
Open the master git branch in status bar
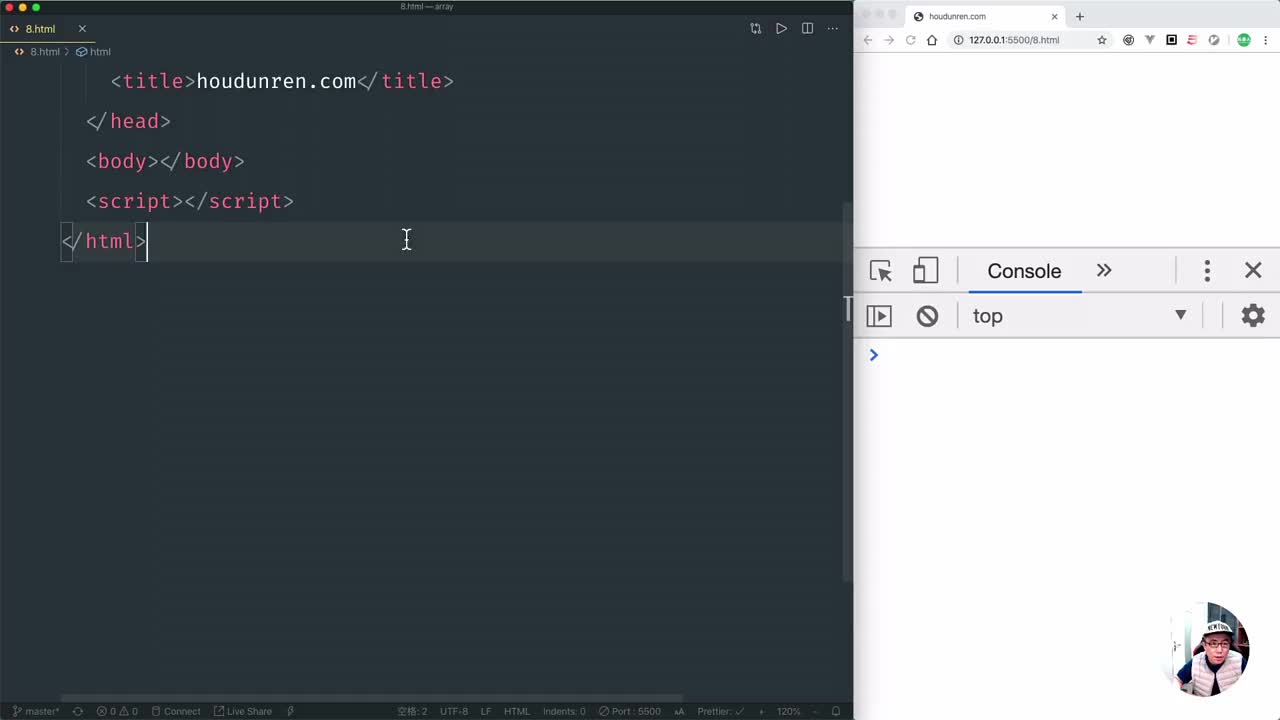[x=35, y=711]
